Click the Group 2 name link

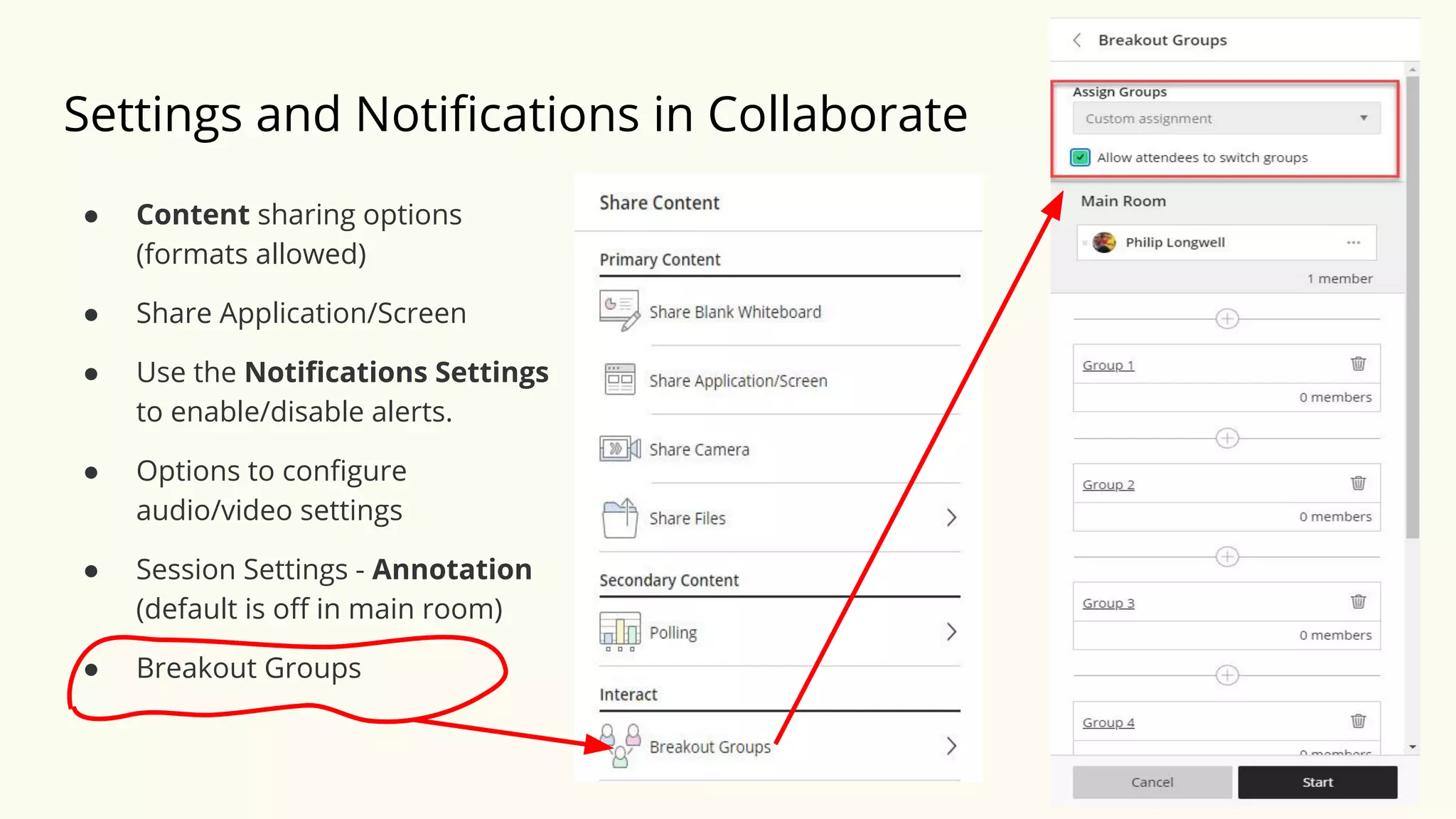pos(1108,485)
